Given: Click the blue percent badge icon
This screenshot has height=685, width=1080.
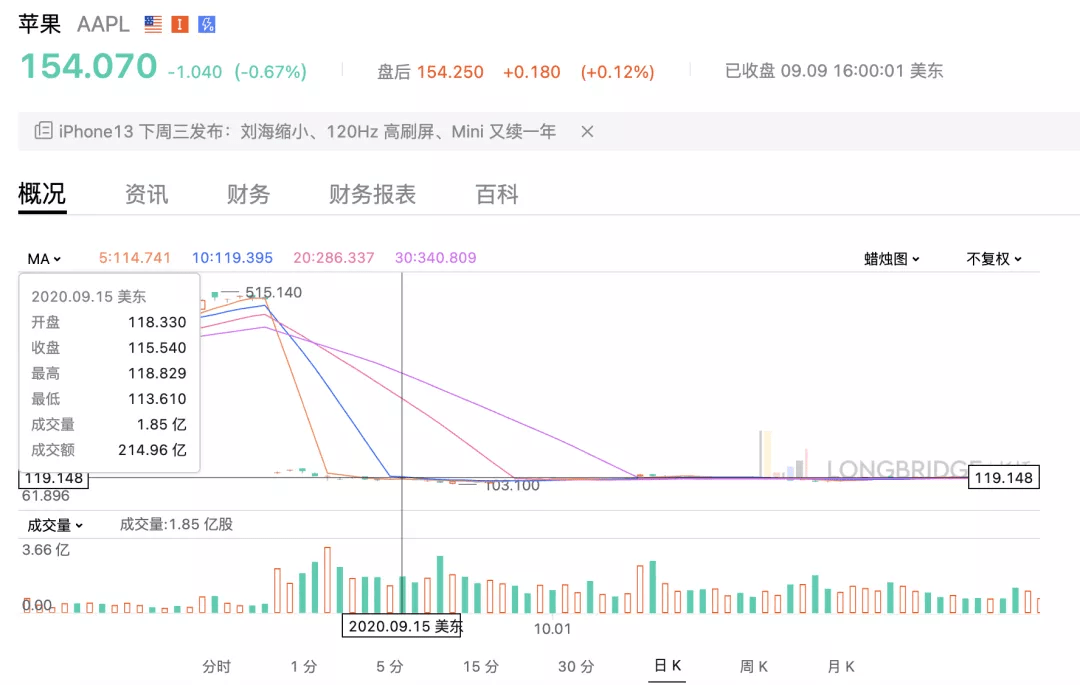Looking at the screenshot, I should point(207,25).
